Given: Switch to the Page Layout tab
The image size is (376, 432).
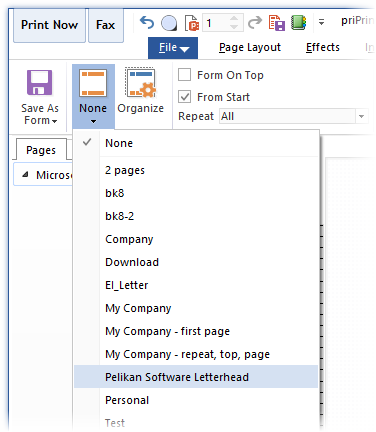Looking at the screenshot, I should click(250, 48).
